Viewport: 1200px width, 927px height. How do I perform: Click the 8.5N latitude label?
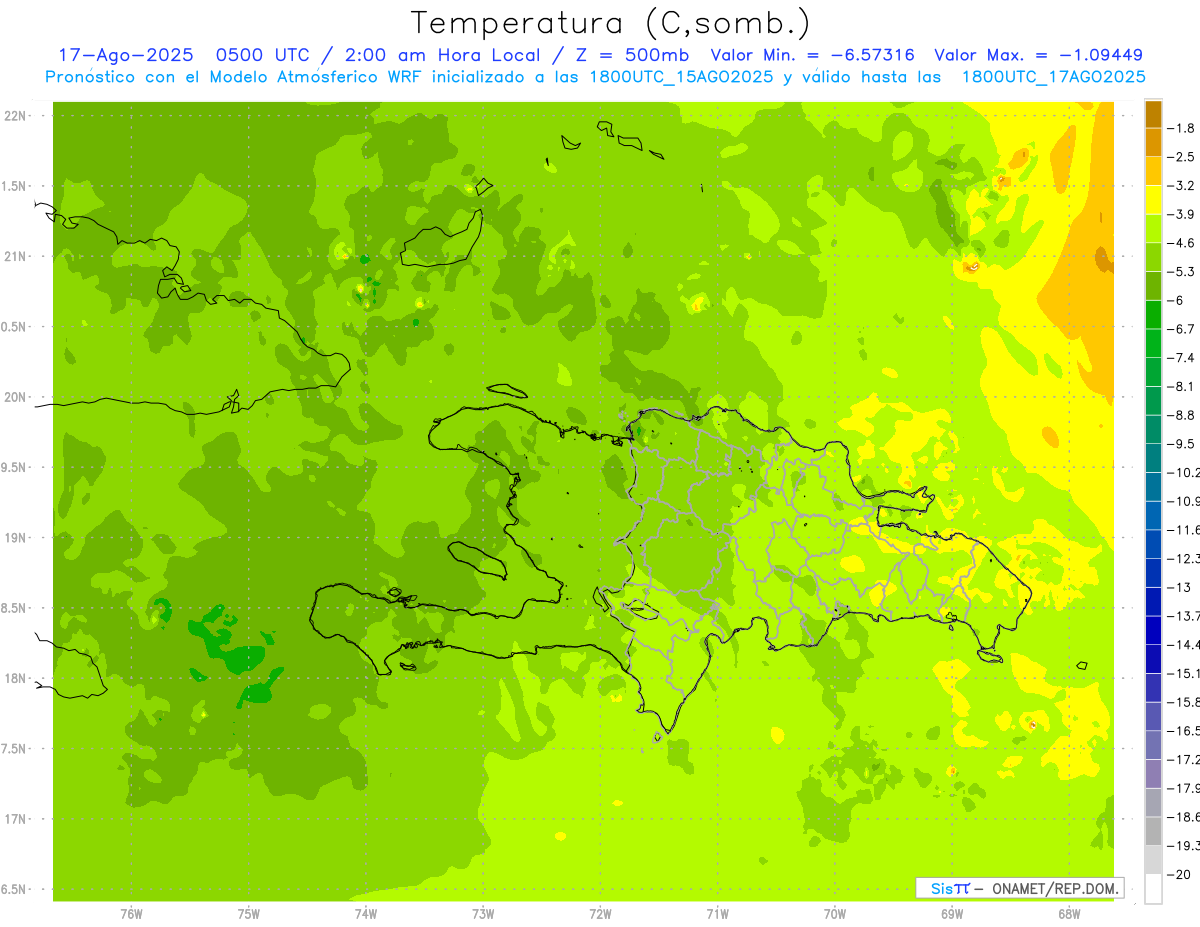point(15,608)
